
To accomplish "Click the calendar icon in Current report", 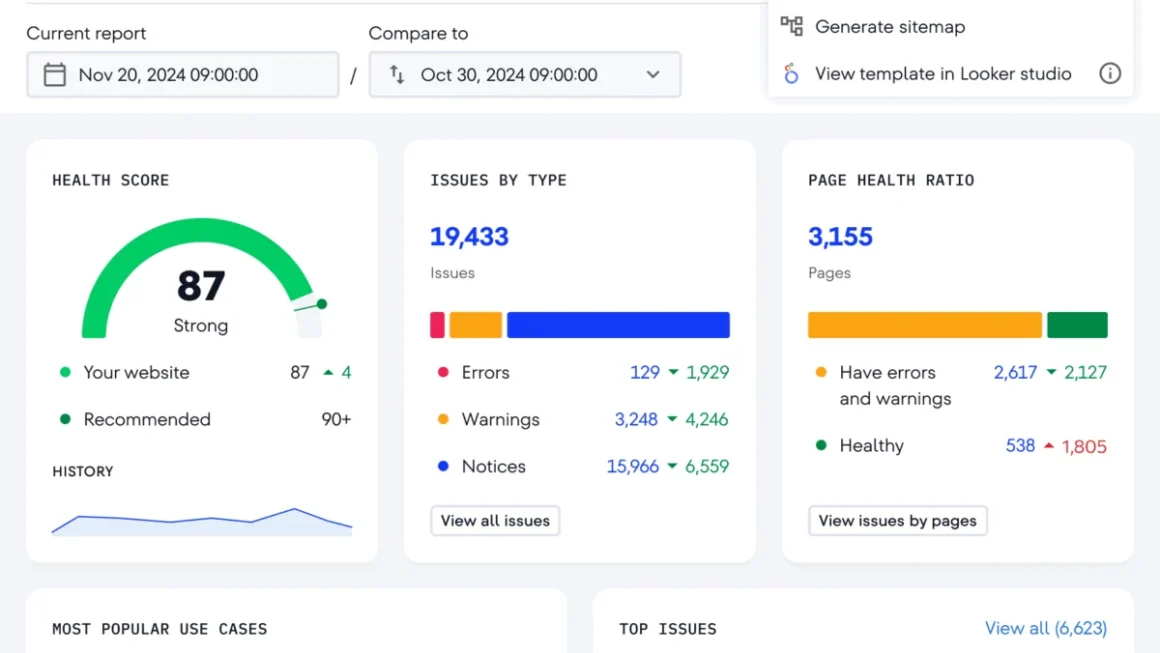I will pos(54,75).
